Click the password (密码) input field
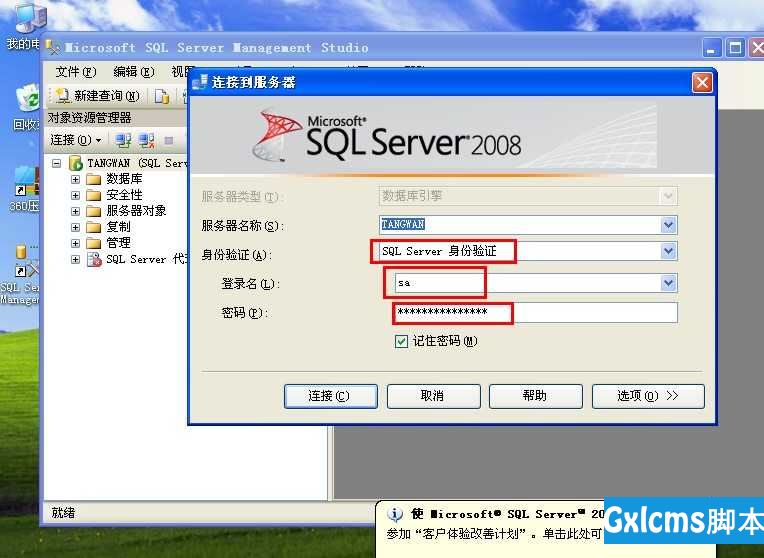The height and width of the screenshot is (558, 764). [535, 313]
